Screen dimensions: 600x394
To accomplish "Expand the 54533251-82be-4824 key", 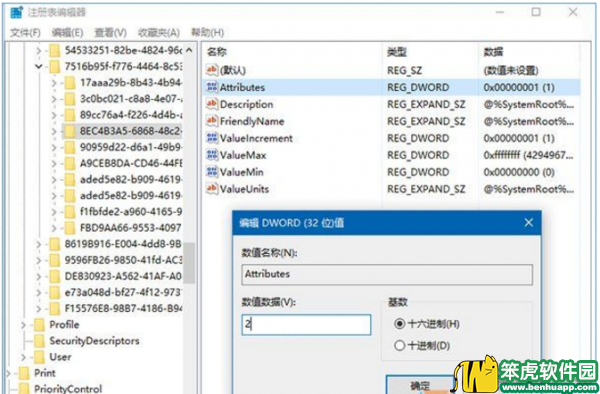I will (x=38, y=50).
